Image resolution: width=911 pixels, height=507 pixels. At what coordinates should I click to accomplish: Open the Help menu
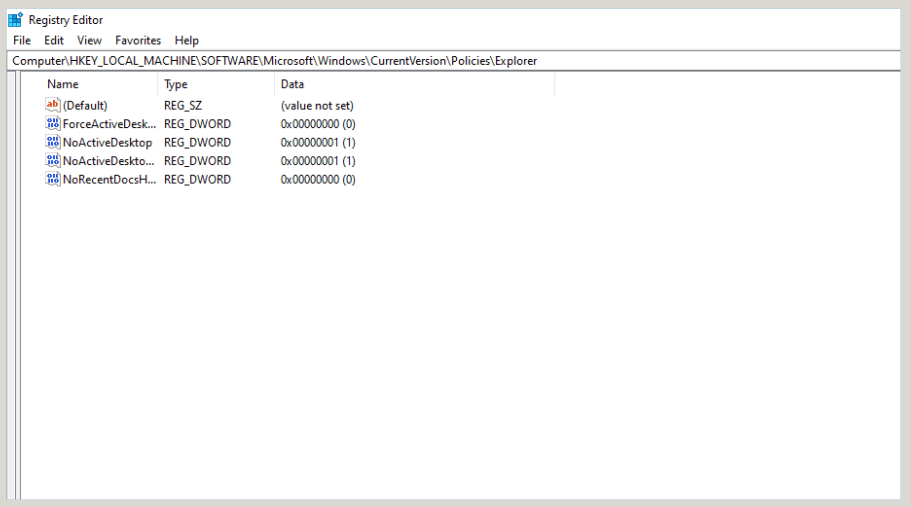click(187, 40)
